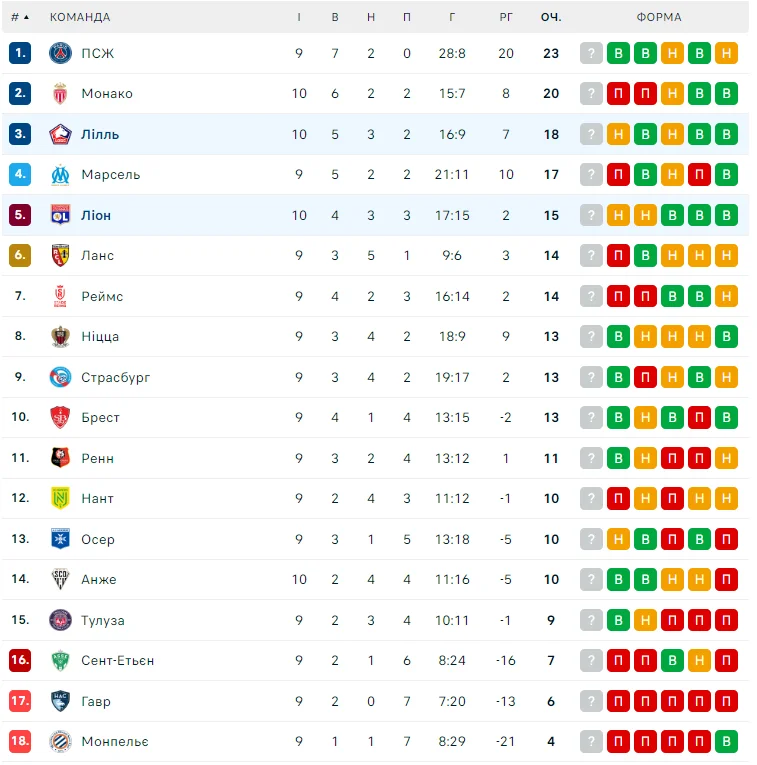The width and height of the screenshot is (757, 765).
Task: Click the Nice team crest
Action: coord(61,337)
